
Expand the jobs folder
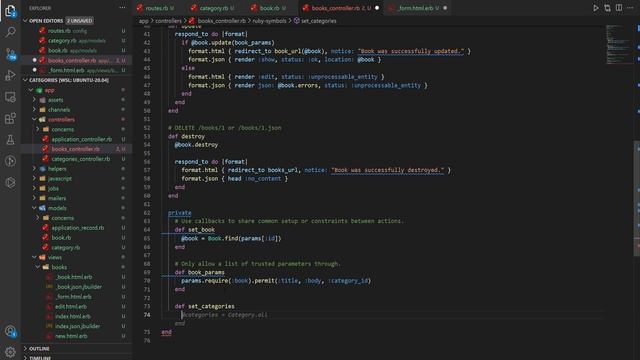[x=35, y=188]
